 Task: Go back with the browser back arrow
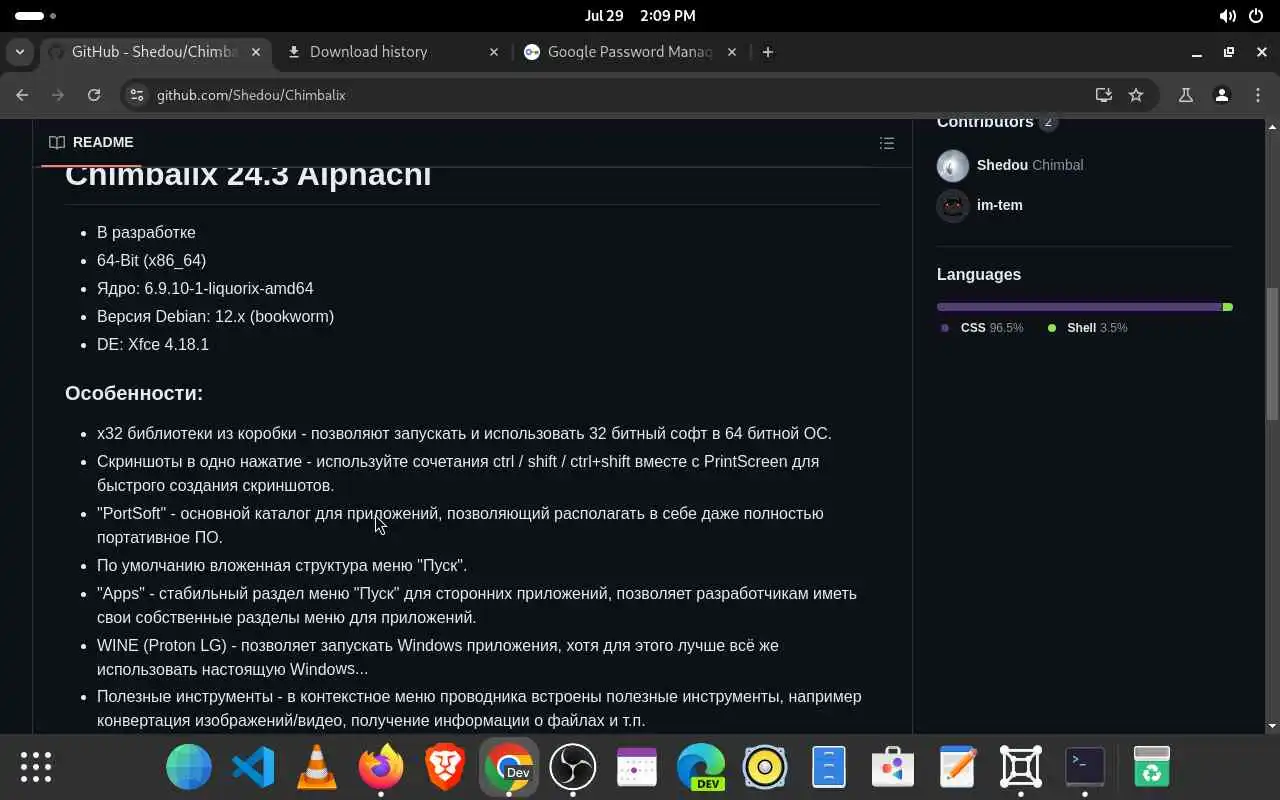click(22, 95)
